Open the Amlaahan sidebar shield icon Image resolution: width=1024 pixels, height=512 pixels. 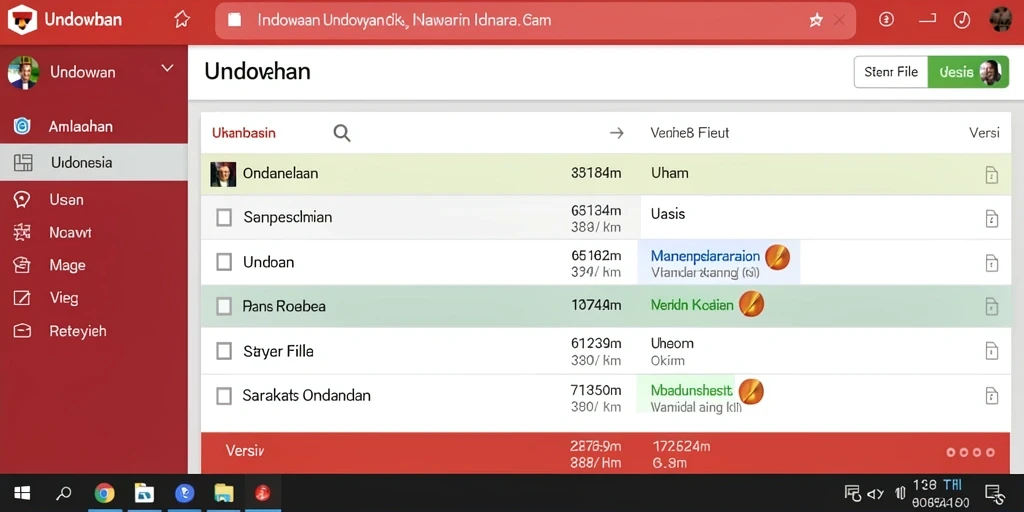pos(22,126)
